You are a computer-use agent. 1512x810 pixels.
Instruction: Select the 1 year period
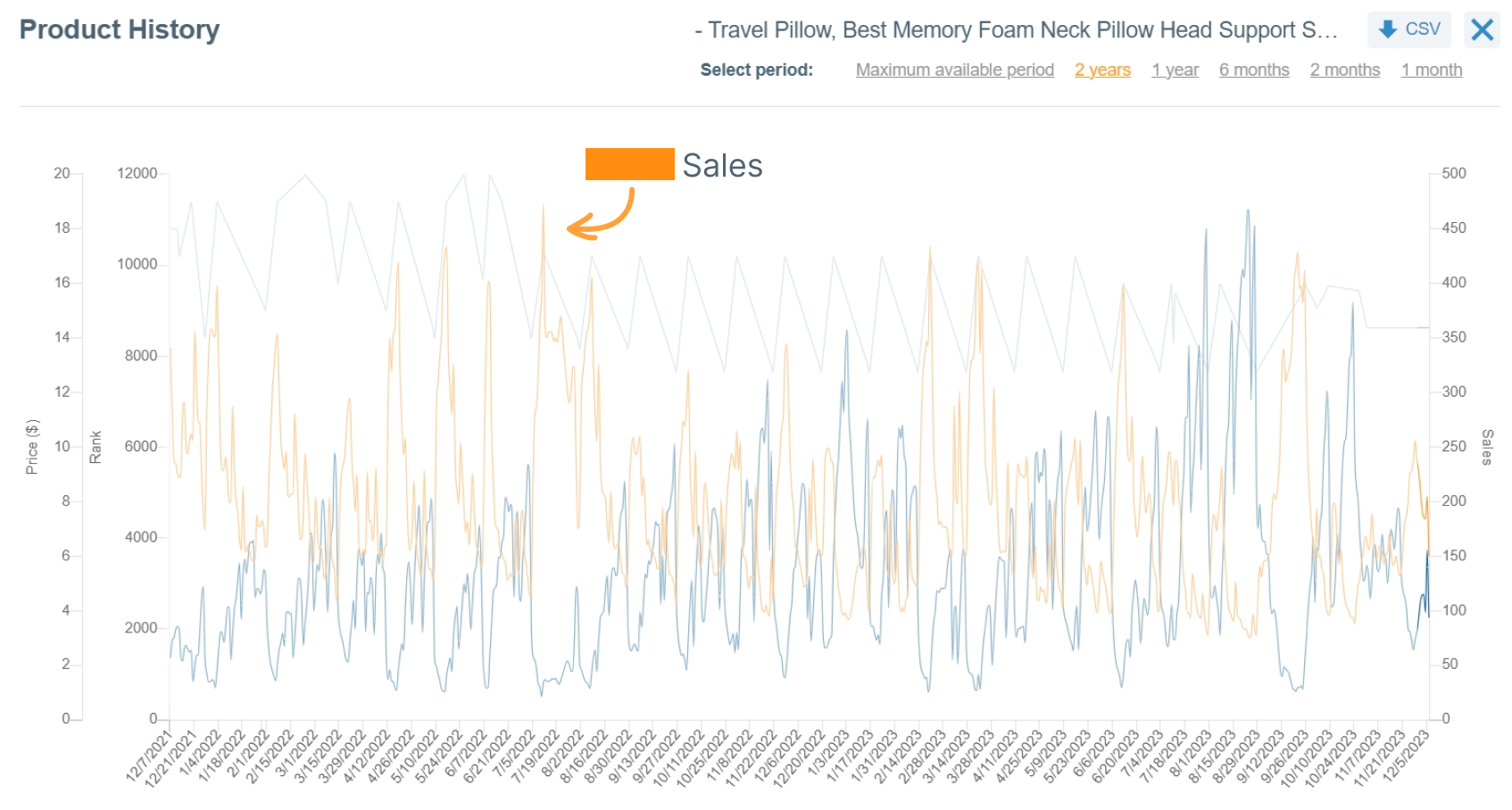coord(1175,70)
